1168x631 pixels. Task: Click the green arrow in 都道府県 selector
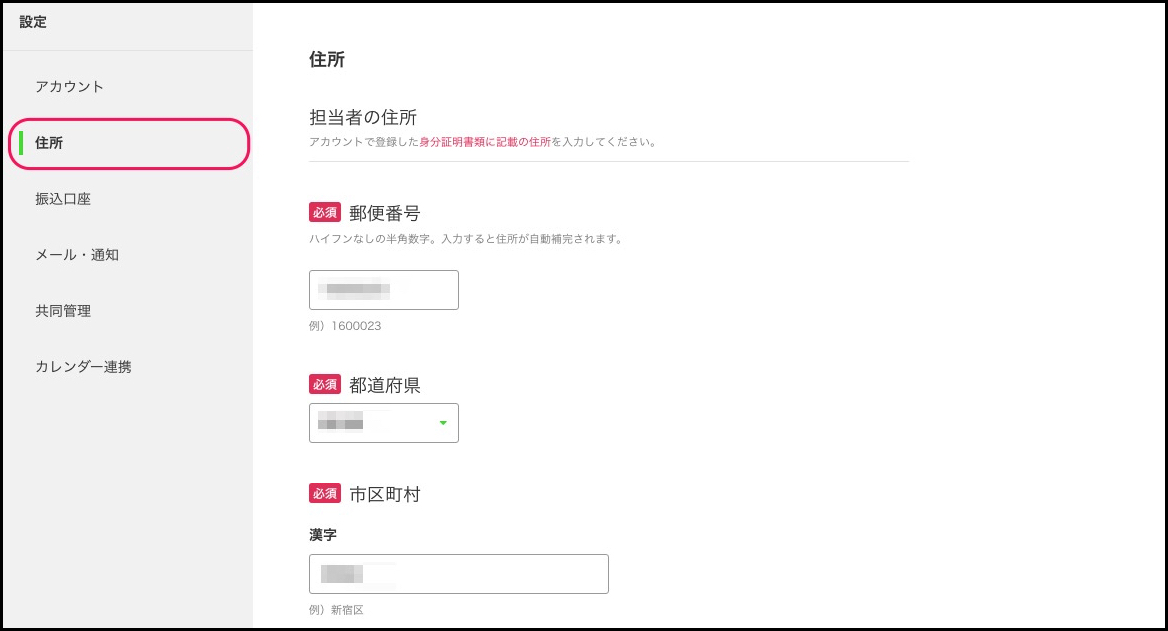(x=443, y=423)
